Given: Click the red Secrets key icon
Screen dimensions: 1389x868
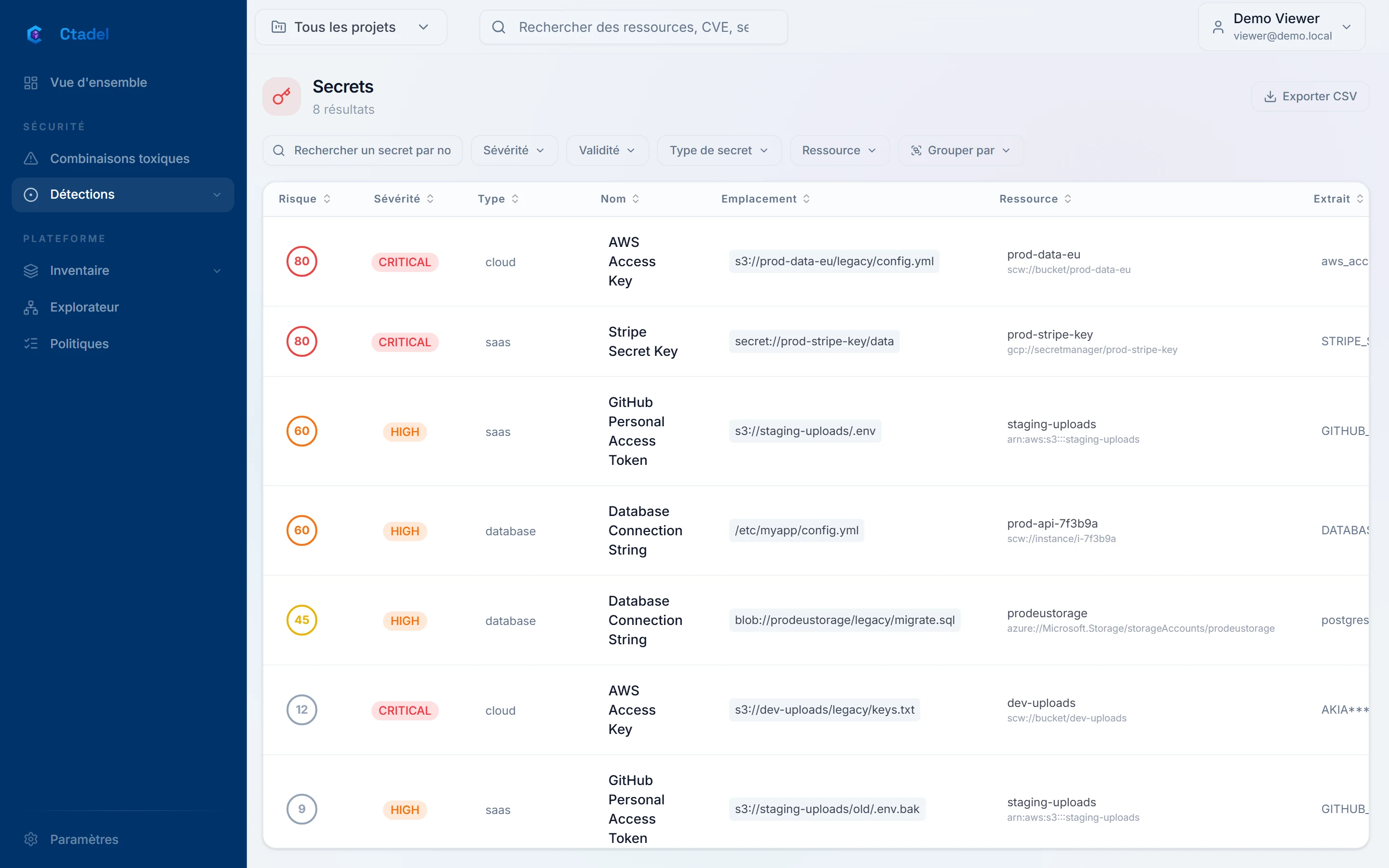Looking at the screenshot, I should (x=281, y=96).
